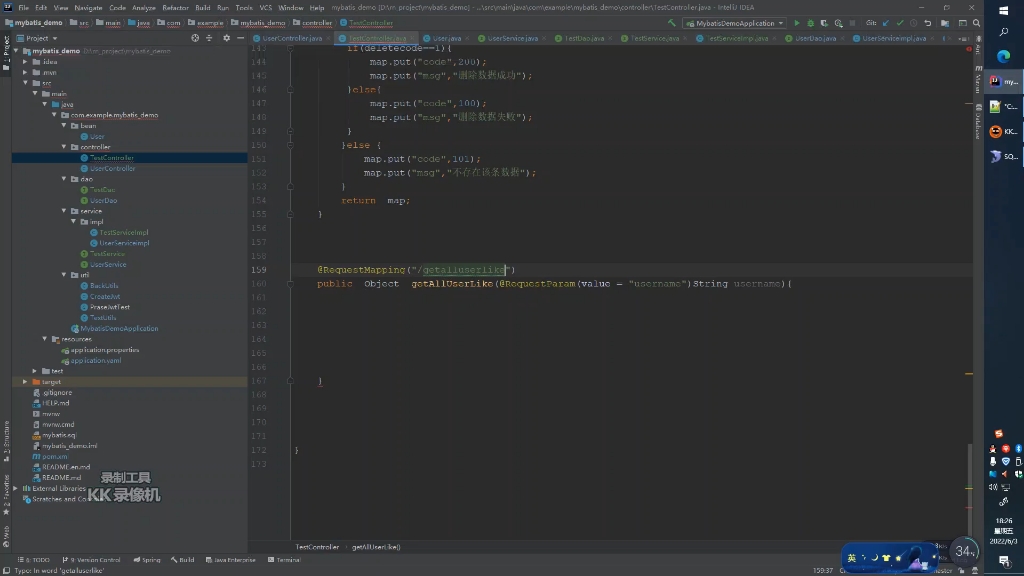Open Windows search from the taskbar
The height and width of the screenshot is (576, 1024).
coord(1004,32)
